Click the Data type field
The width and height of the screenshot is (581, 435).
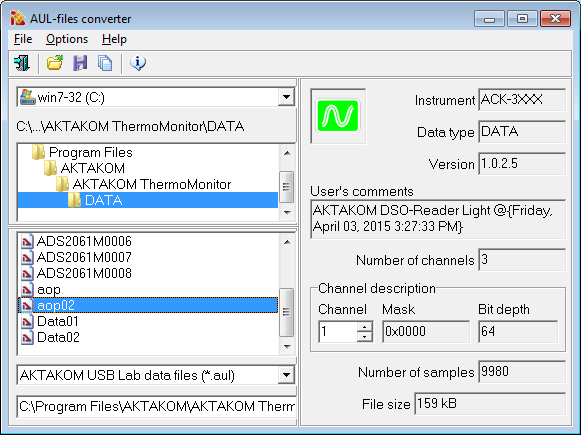coord(522,132)
